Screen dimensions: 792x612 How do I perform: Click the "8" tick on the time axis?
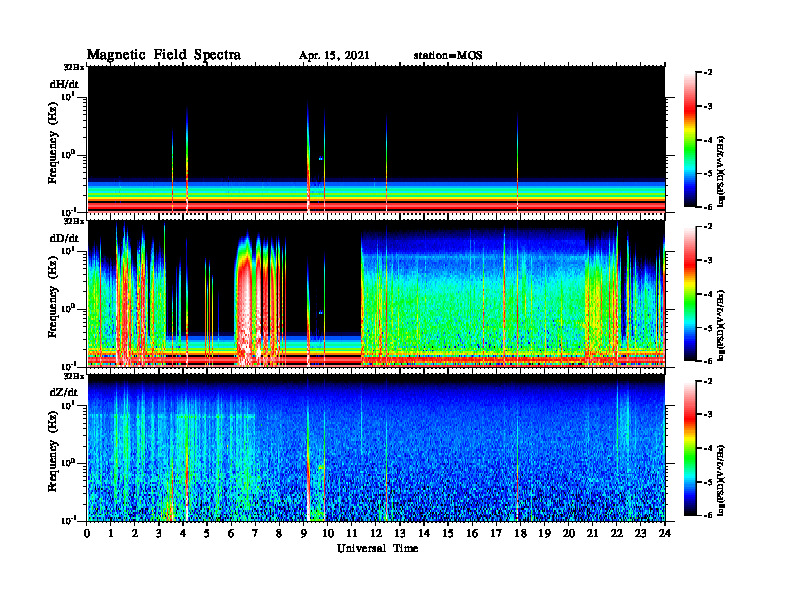pos(279,533)
